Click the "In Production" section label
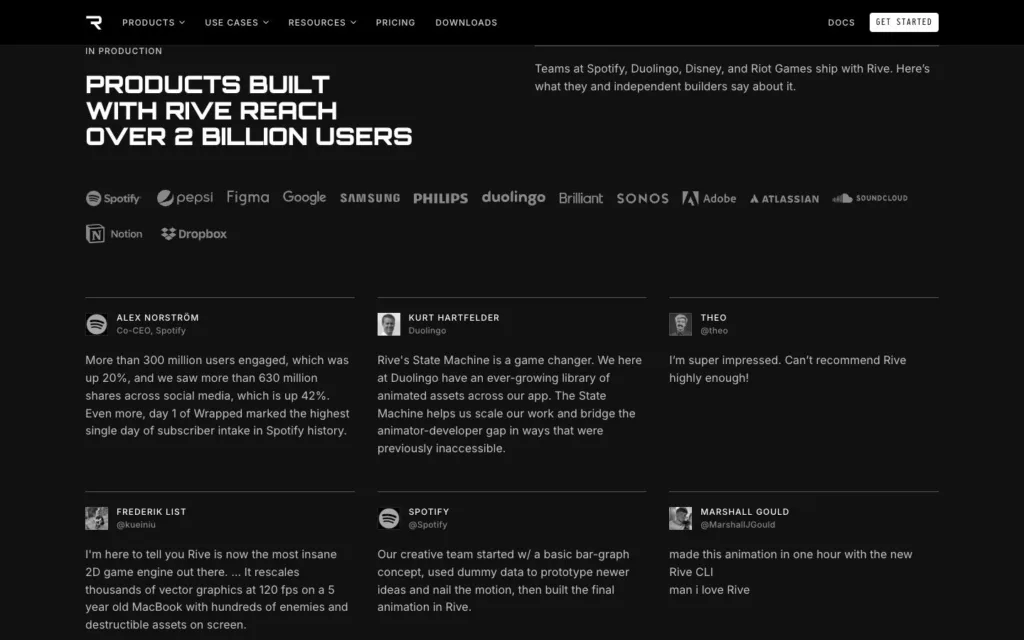Image resolution: width=1024 pixels, height=640 pixels. 123,51
